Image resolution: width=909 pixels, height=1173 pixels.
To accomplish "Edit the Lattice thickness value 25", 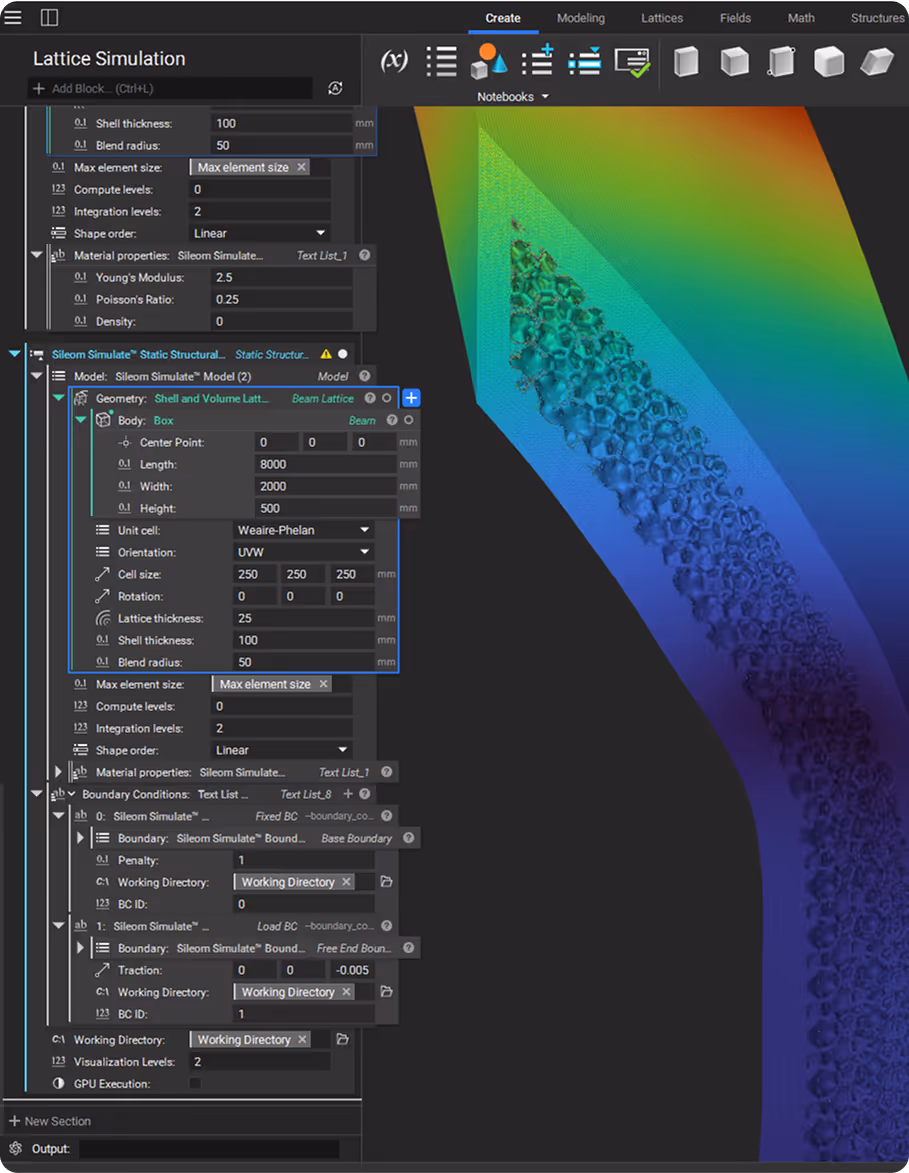I will click(304, 618).
